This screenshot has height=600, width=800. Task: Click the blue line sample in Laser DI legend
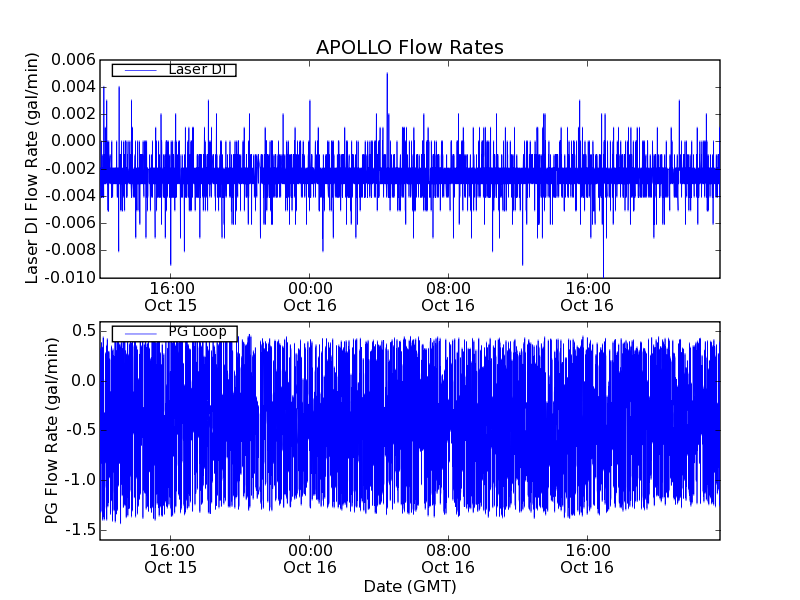137,70
